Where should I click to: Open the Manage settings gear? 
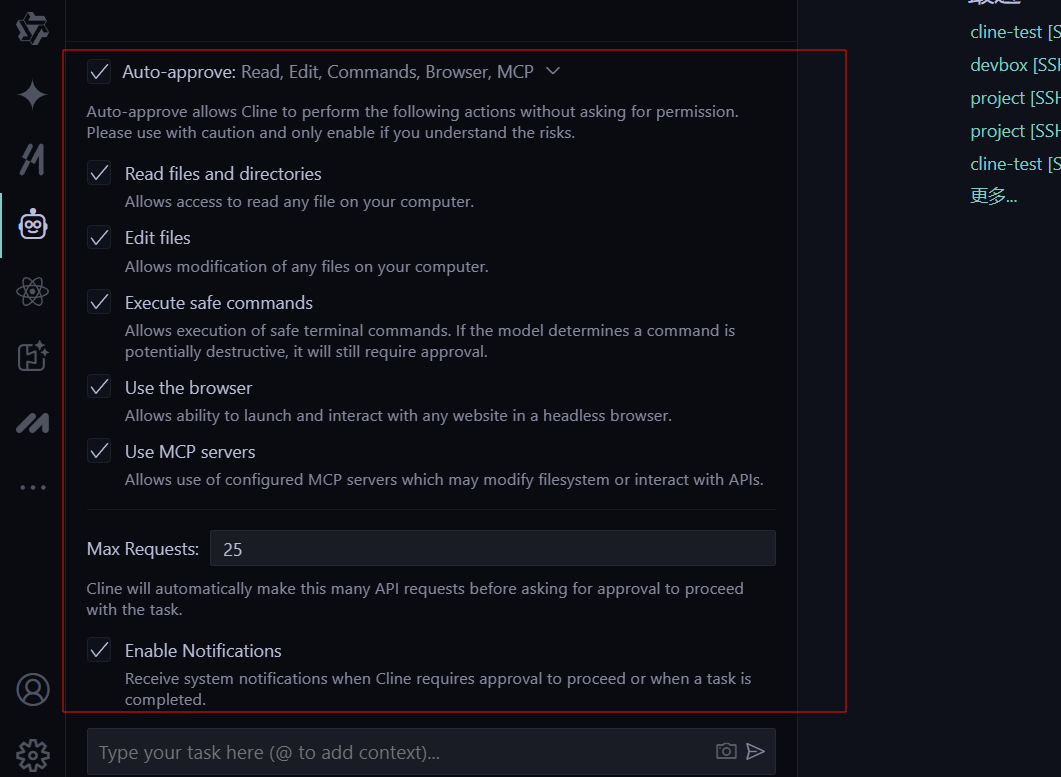32,754
